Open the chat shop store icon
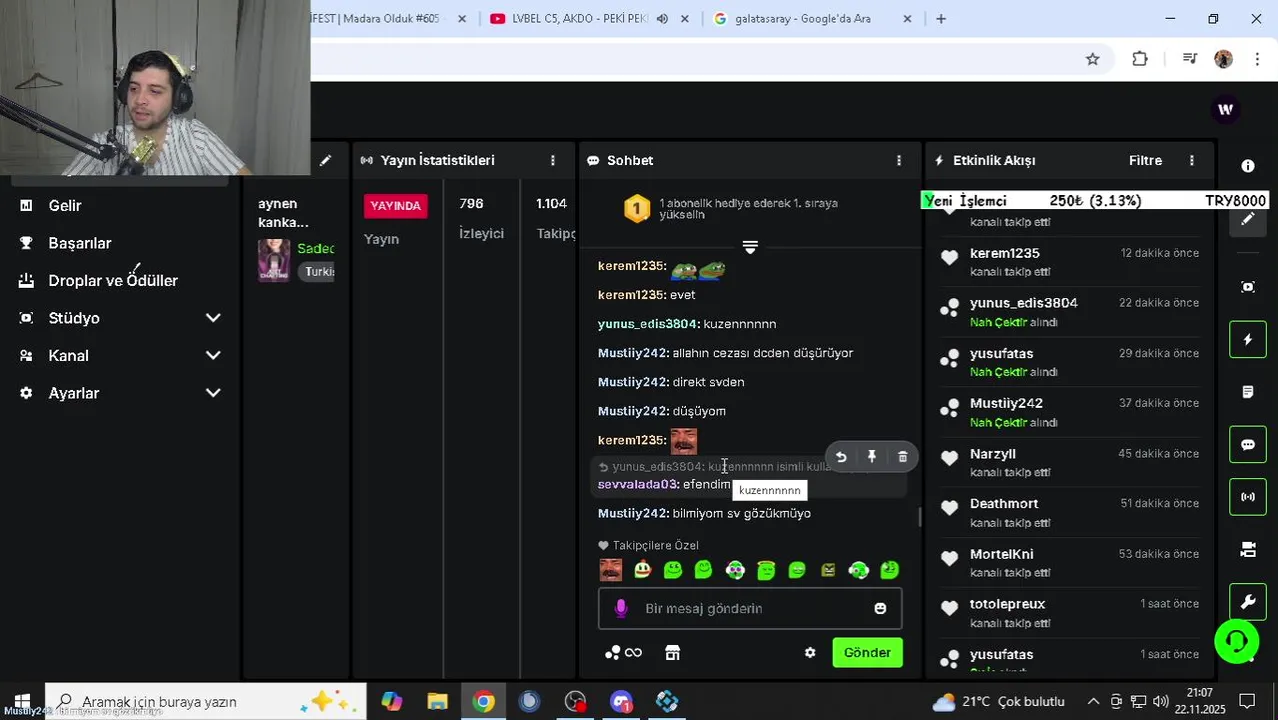 673,653
